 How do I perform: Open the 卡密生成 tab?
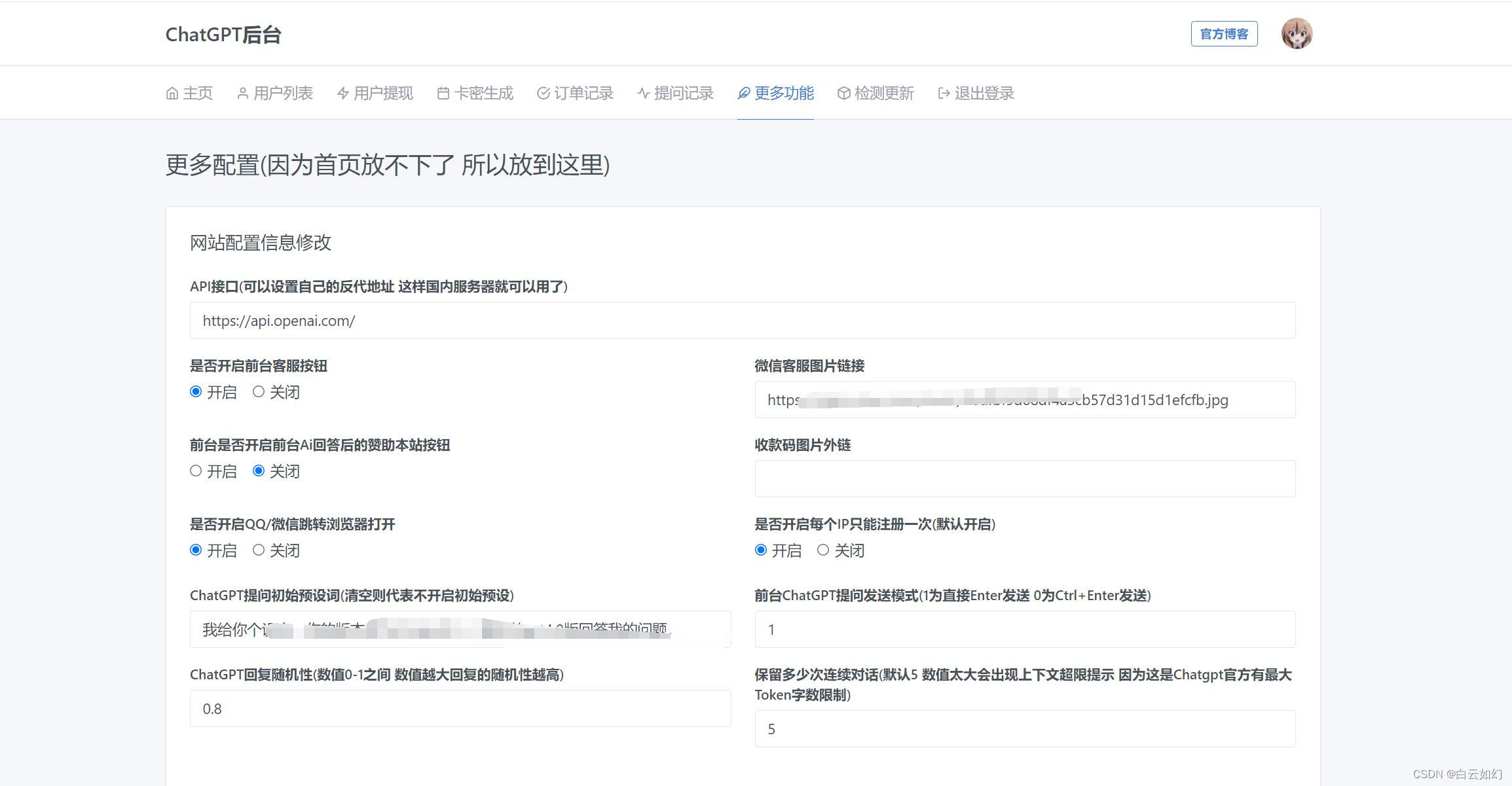point(475,94)
